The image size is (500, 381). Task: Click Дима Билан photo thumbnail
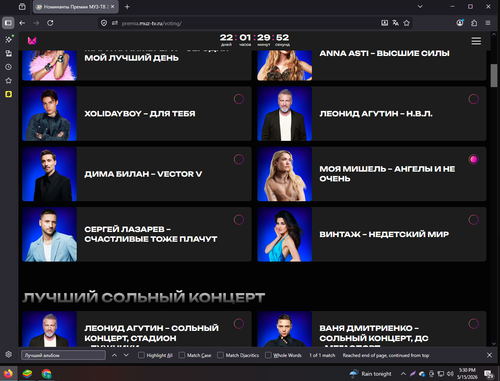click(x=50, y=174)
